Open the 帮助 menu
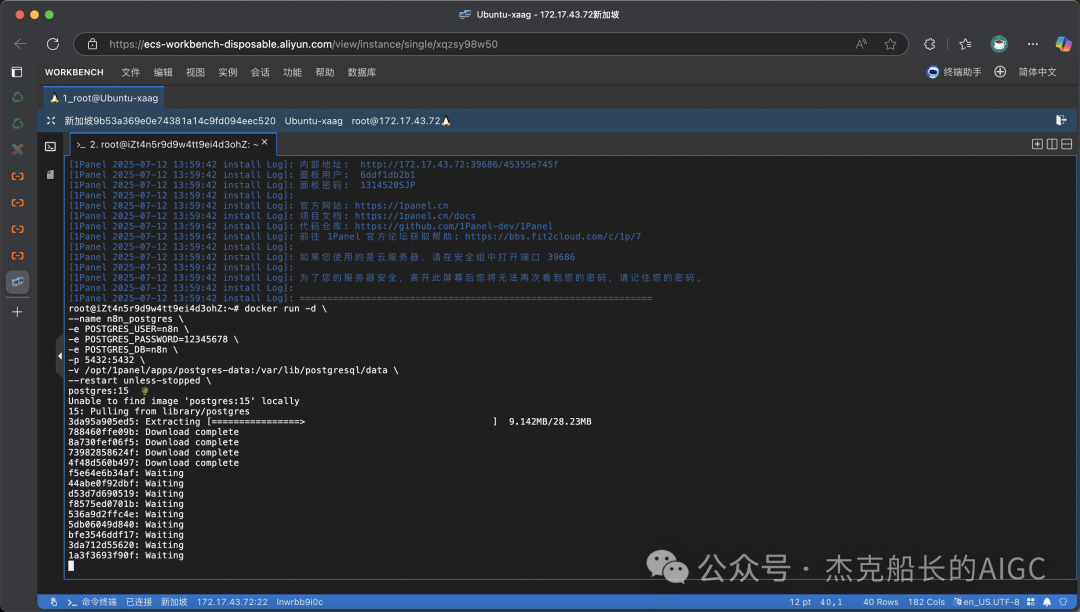1080x612 pixels. [324, 72]
